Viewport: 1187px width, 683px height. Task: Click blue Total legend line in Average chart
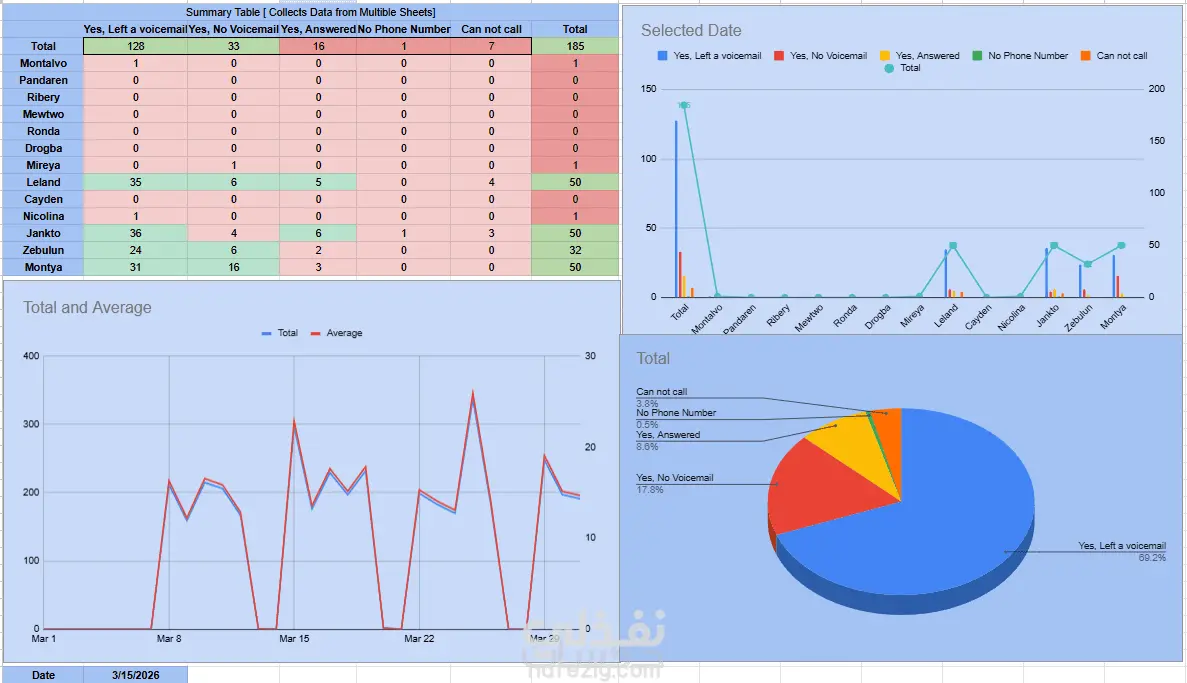click(266, 333)
